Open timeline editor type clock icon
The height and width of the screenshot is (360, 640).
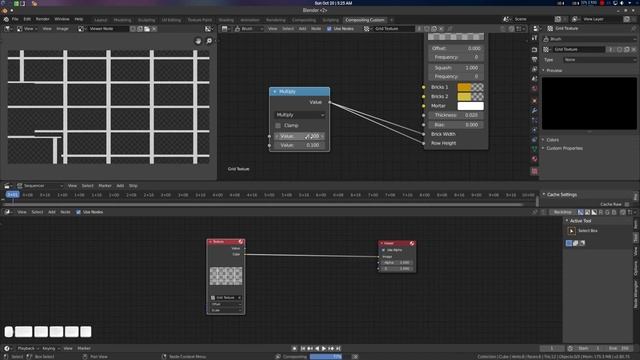(x=7, y=349)
